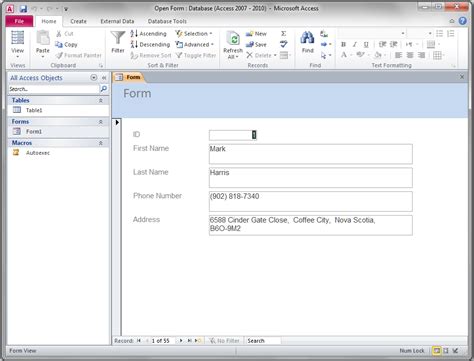
Task: Toggle Italic text formatting
Action: tap(355, 44)
